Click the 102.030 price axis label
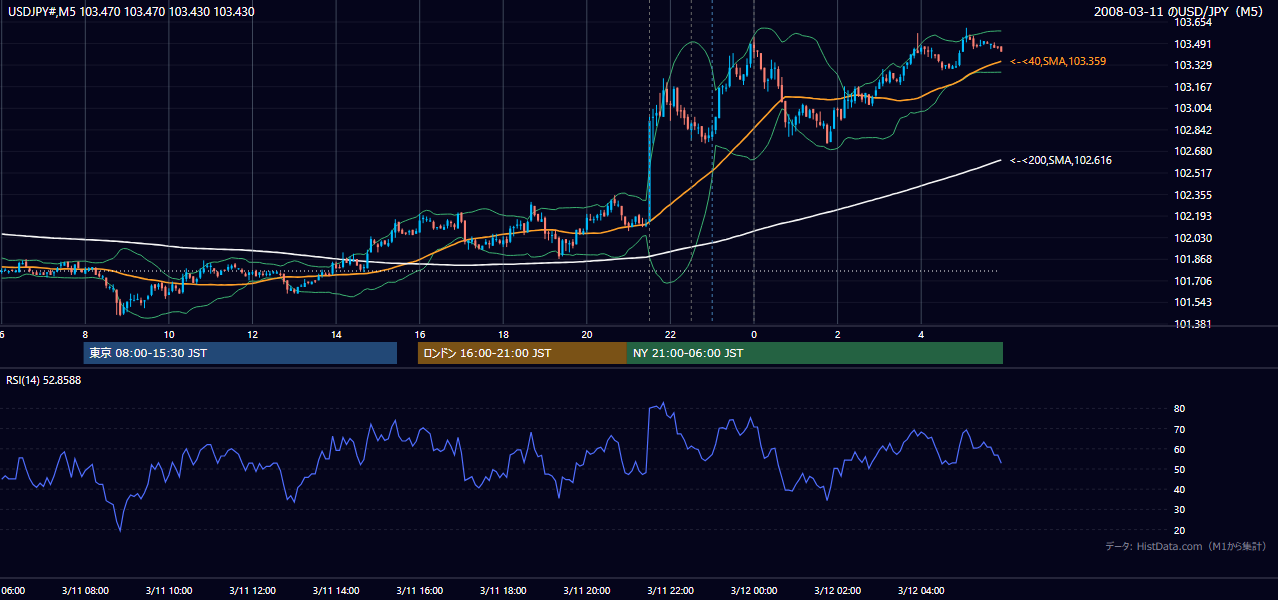1278x600 pixels. [1192, 238]
